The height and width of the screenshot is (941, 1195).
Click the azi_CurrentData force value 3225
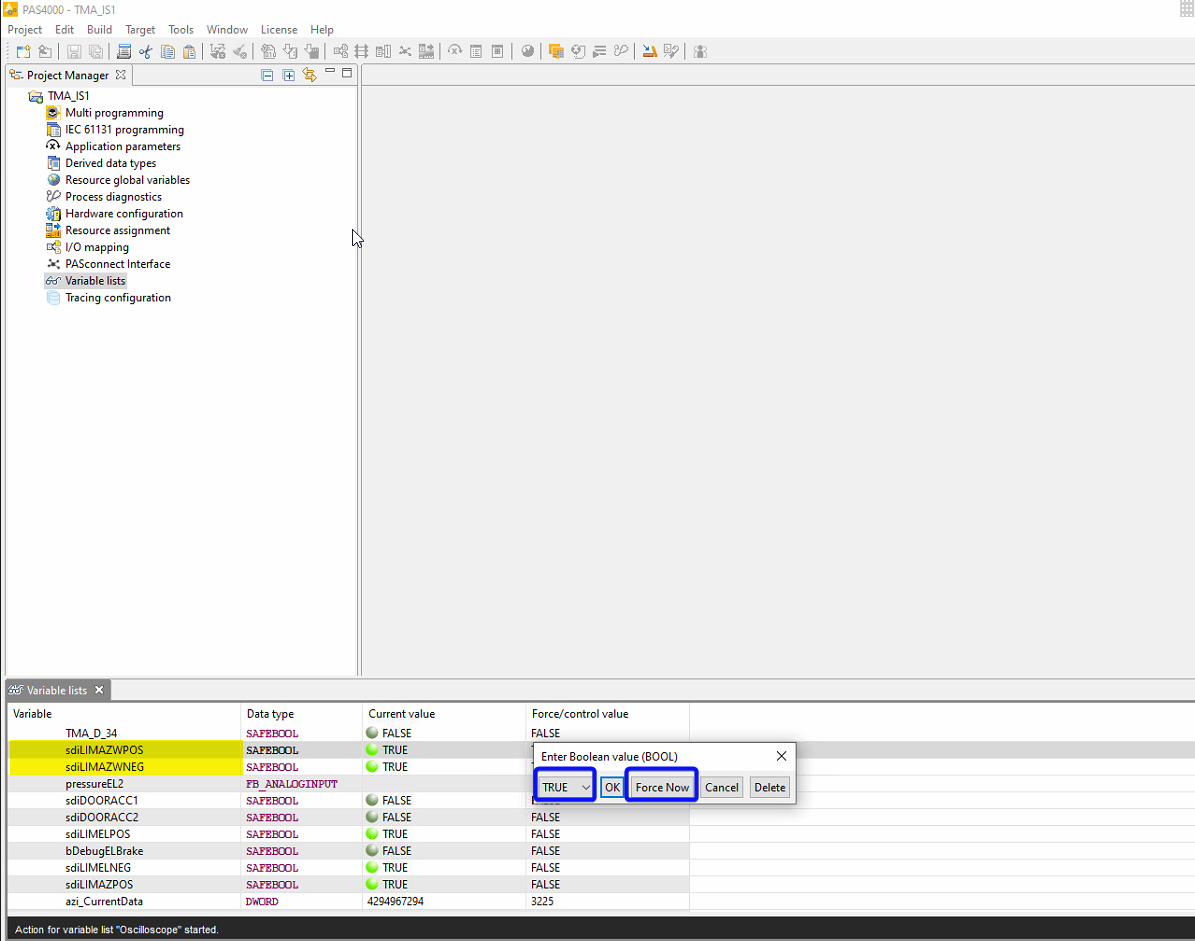[x=543, y=901]
